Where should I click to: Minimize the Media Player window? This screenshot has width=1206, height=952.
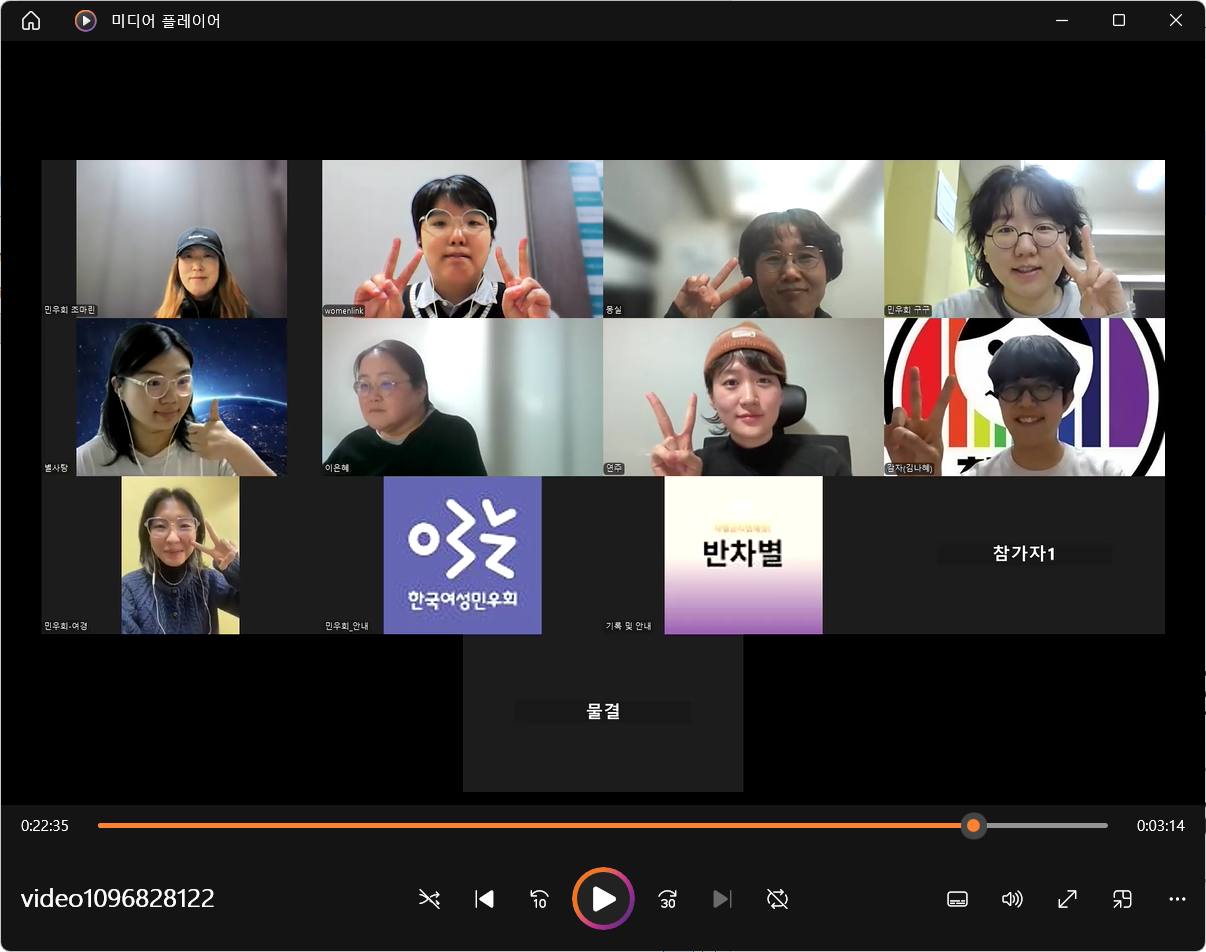[x=1063, y=20]
